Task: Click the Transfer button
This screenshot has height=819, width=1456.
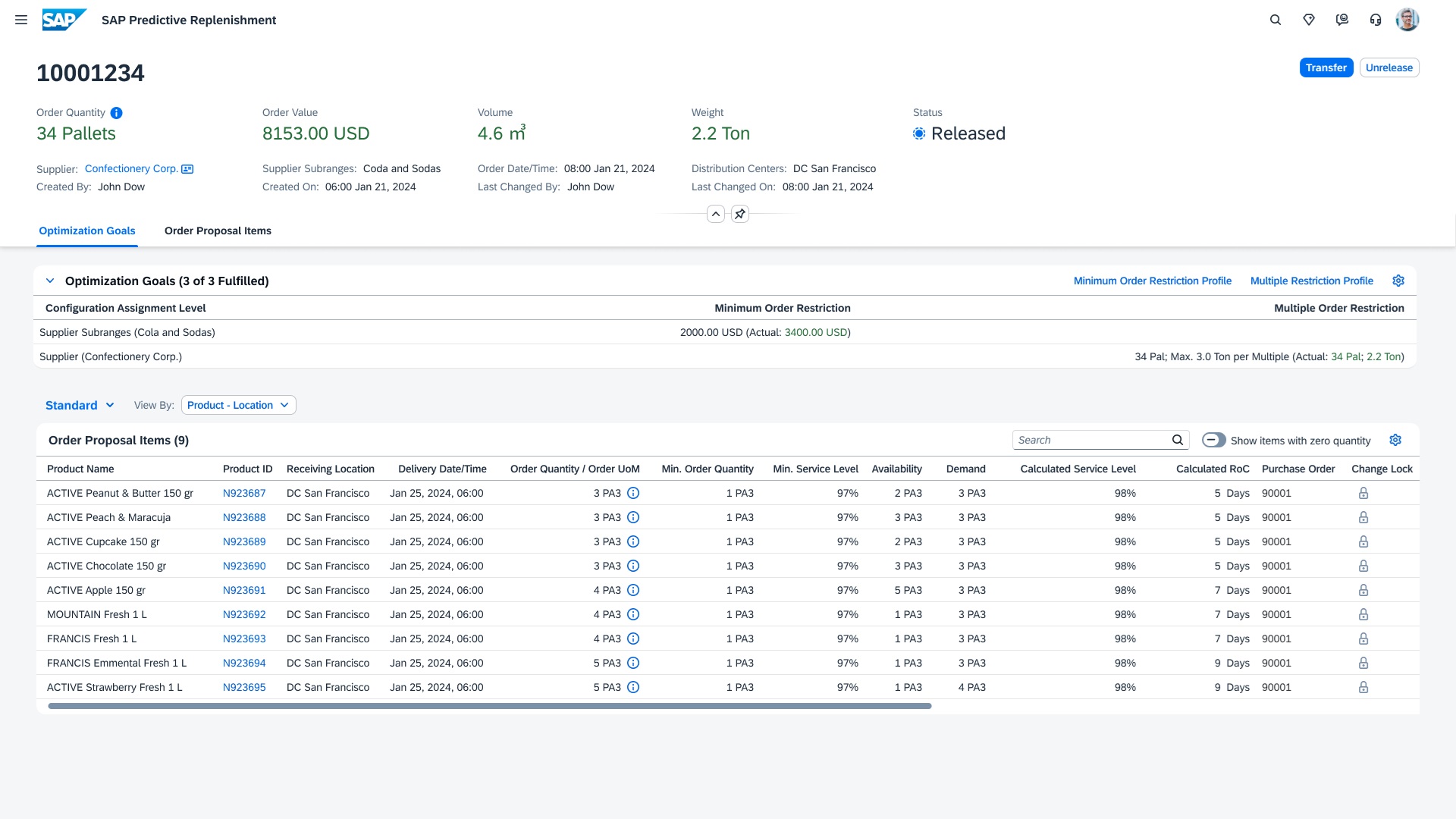Action: (1326, 67)
